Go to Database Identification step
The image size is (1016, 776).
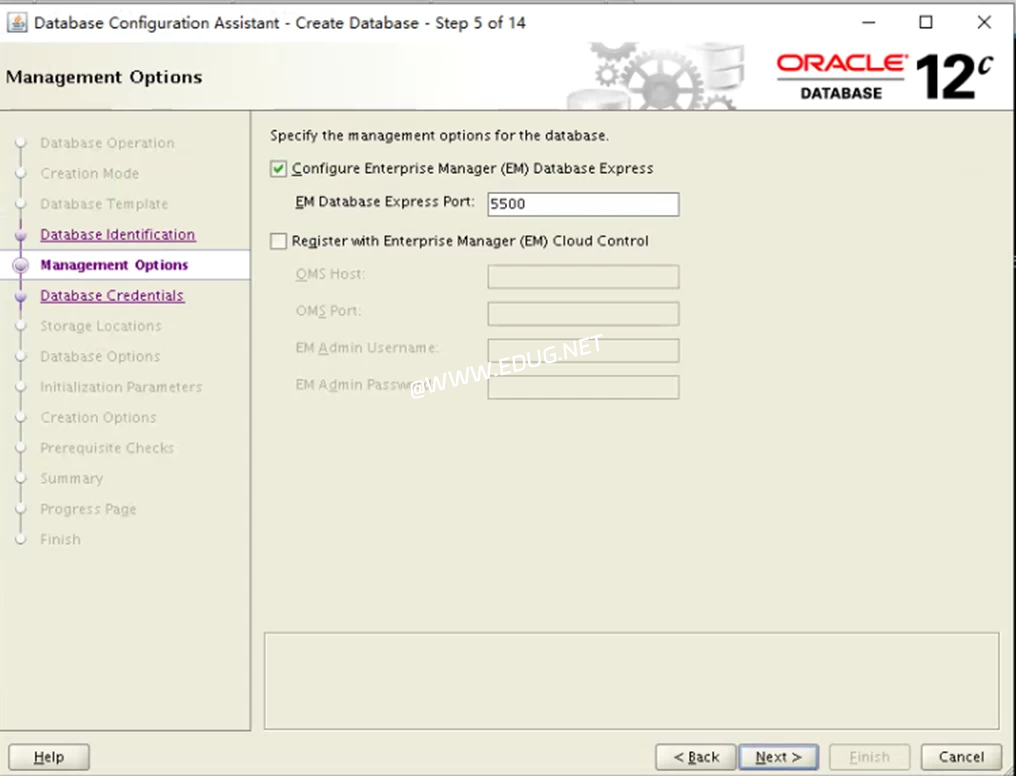[x=117, y=234]
